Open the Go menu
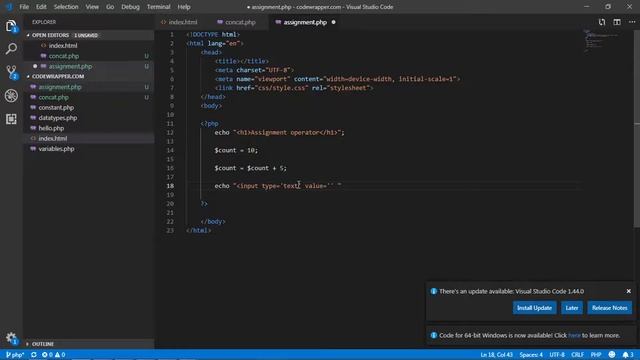This screenshot has width=640, height=360. [x=110, y=7]
